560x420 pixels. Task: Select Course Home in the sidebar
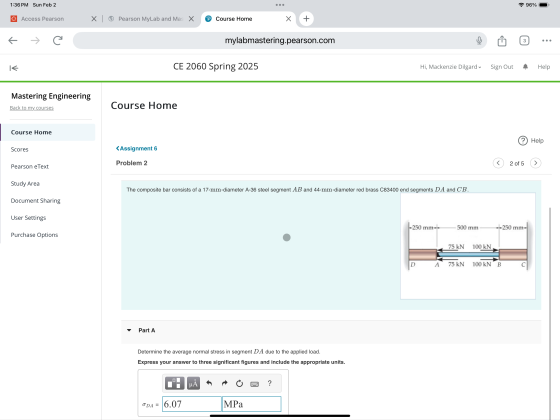pyautogui.click(x=48, y=132)
